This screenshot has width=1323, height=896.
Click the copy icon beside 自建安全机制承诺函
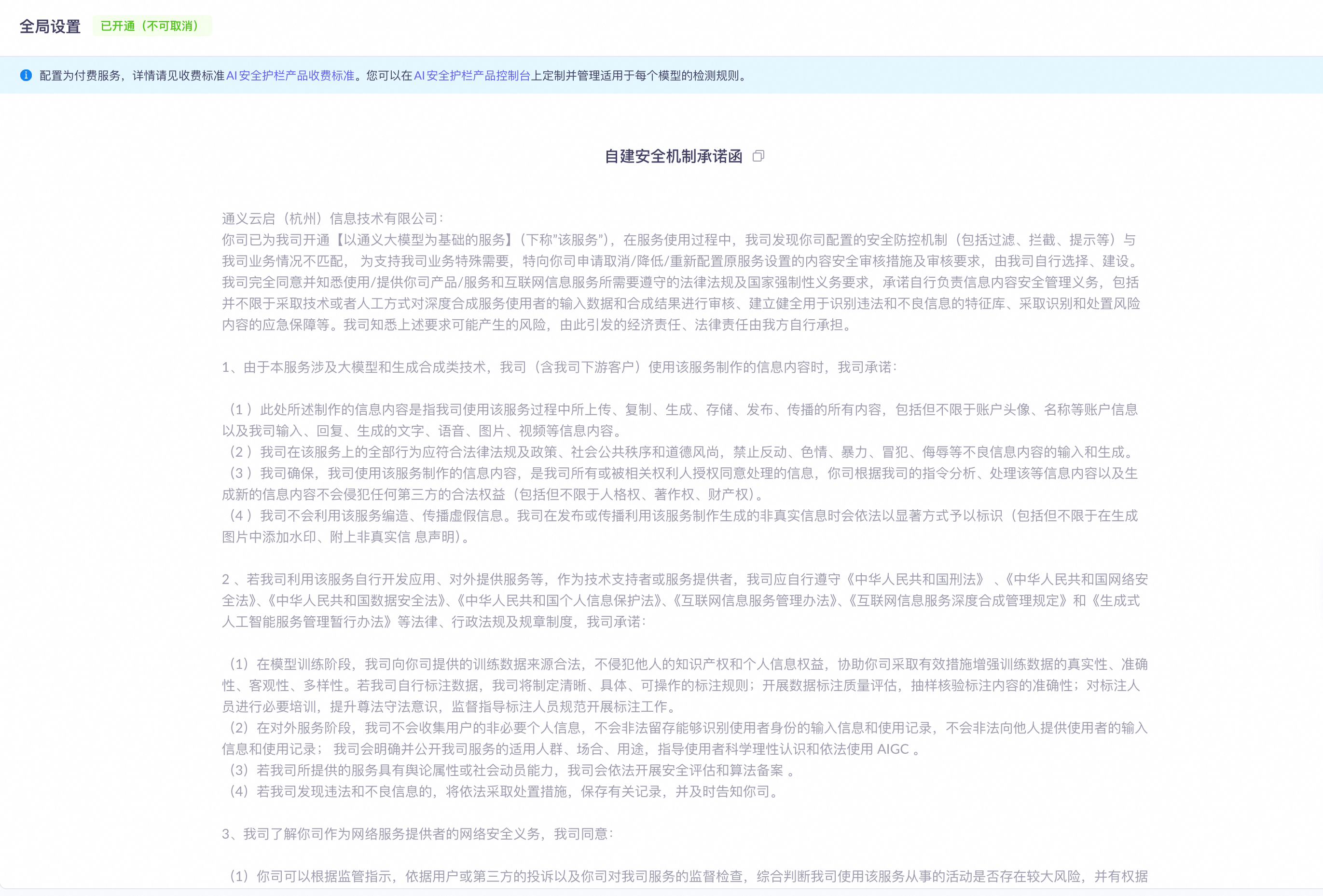pos(758,156)
